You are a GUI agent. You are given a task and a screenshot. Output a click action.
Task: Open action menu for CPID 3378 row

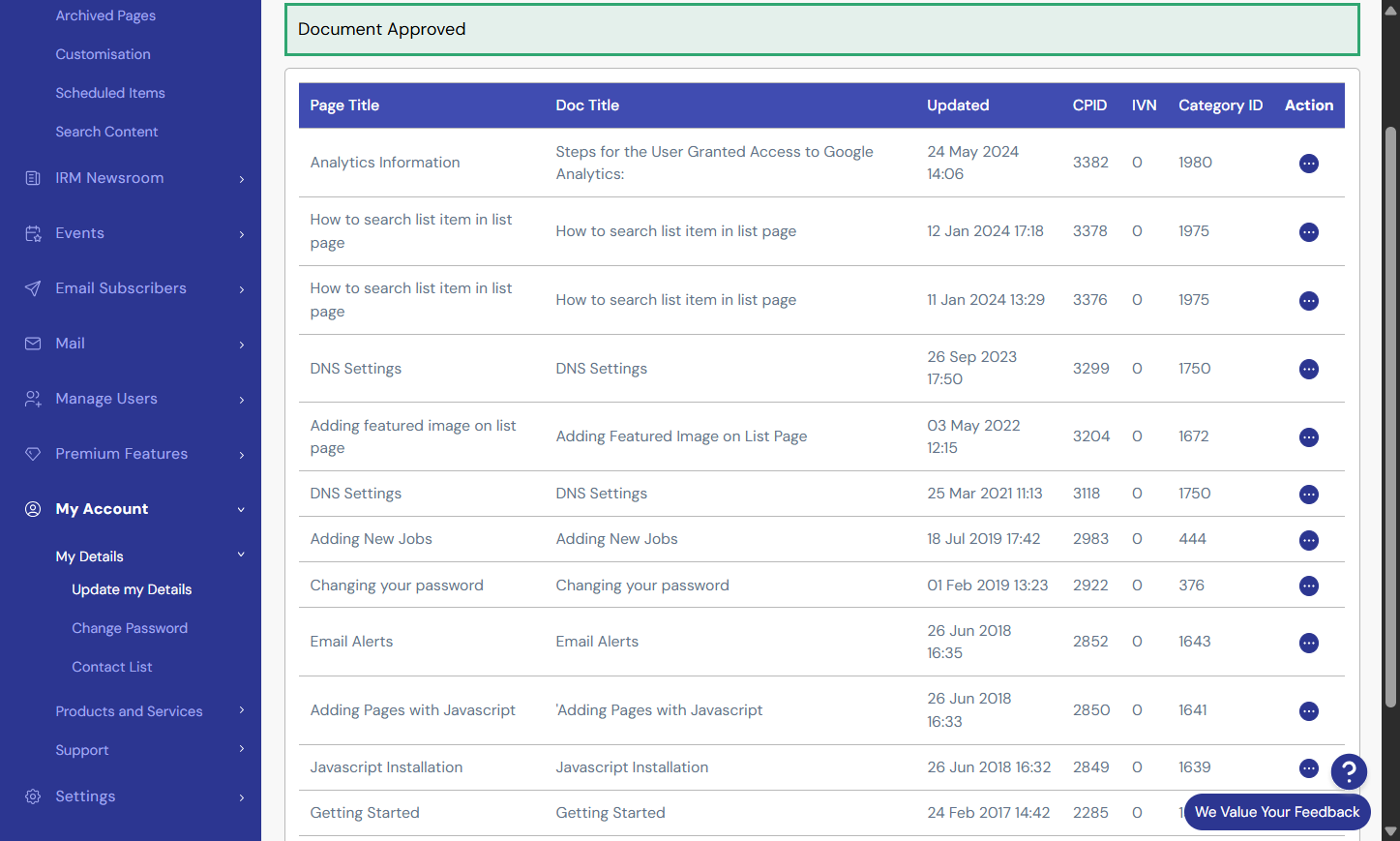pyautogui.click(x=1308, y=232)
